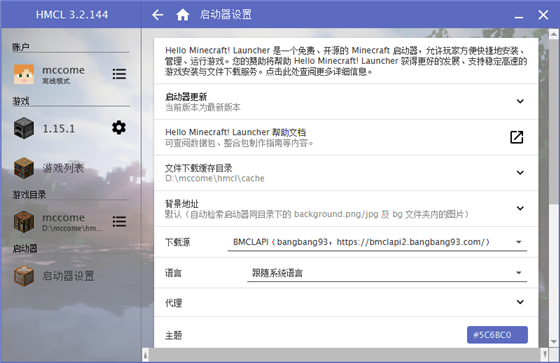Click the vertical scrollbar up arrow
Screen dimensions: 560x363
click(x=554, y=34)
